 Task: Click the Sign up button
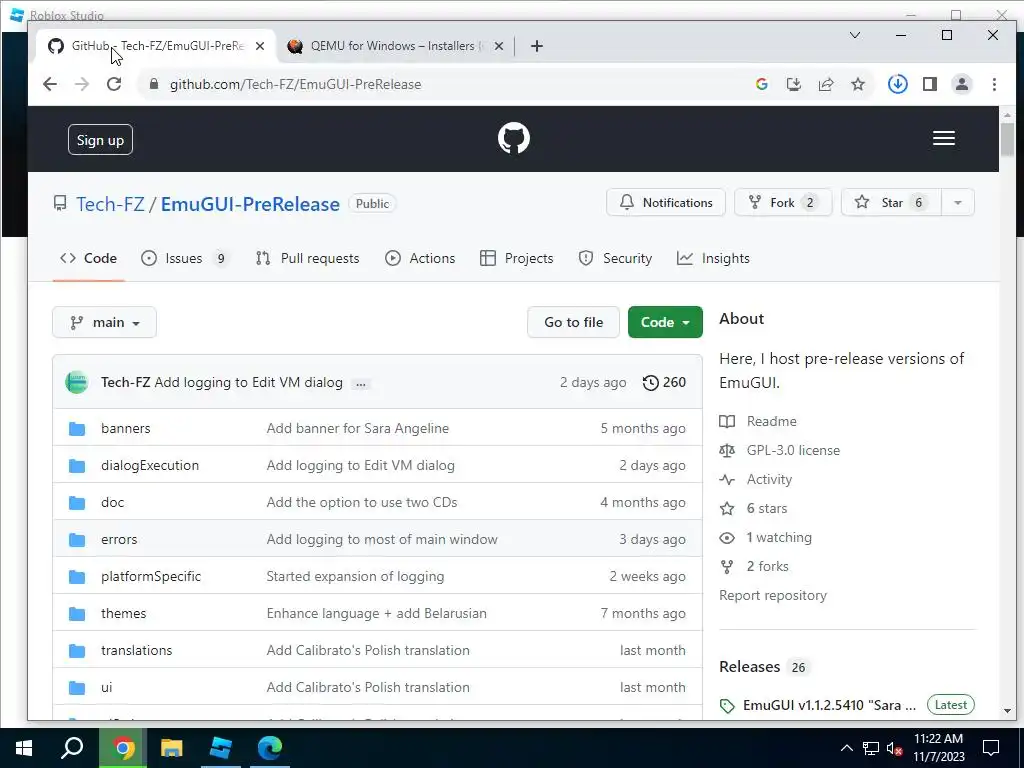point(100,140)
